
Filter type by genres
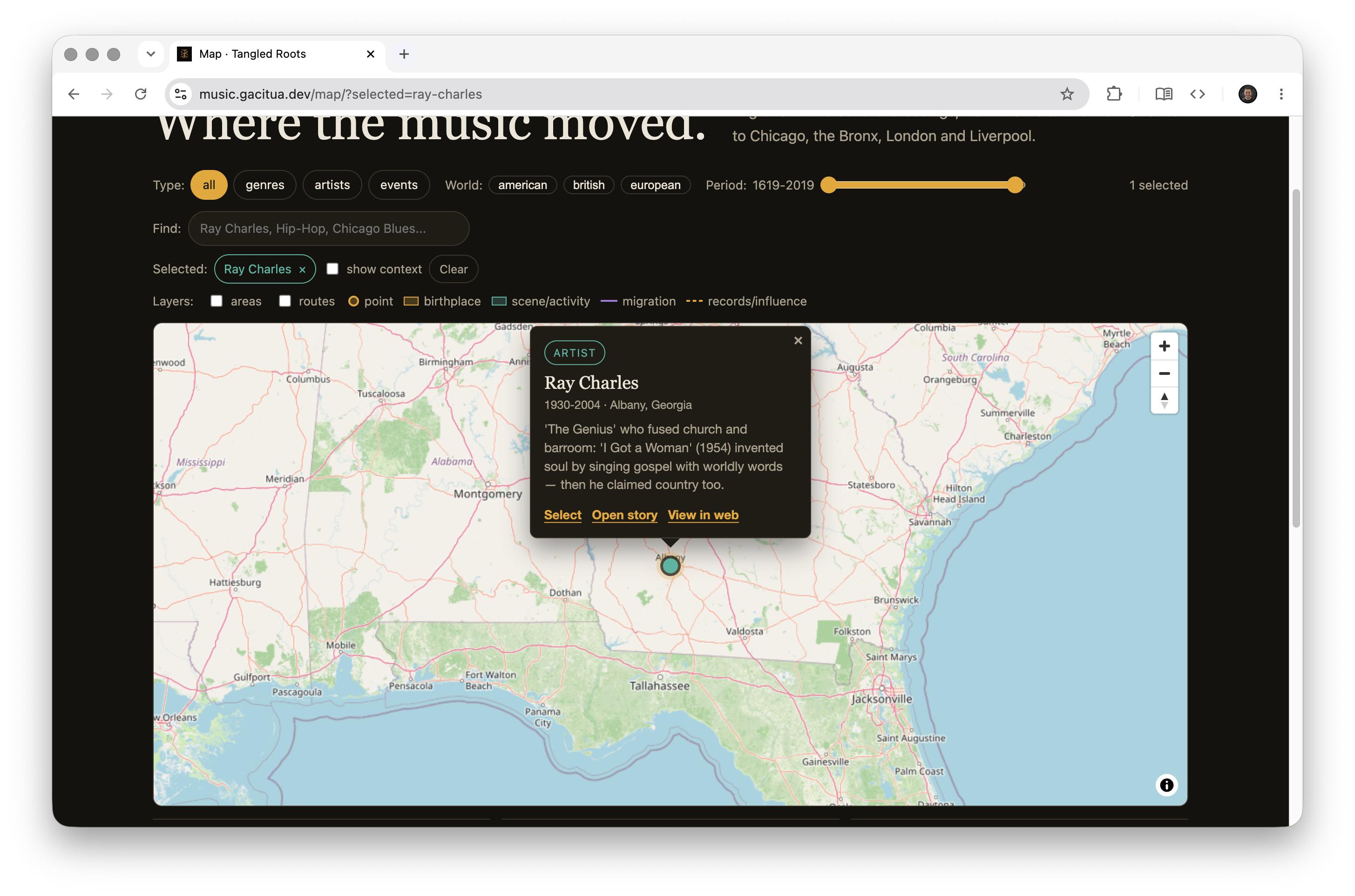point(264,185)
